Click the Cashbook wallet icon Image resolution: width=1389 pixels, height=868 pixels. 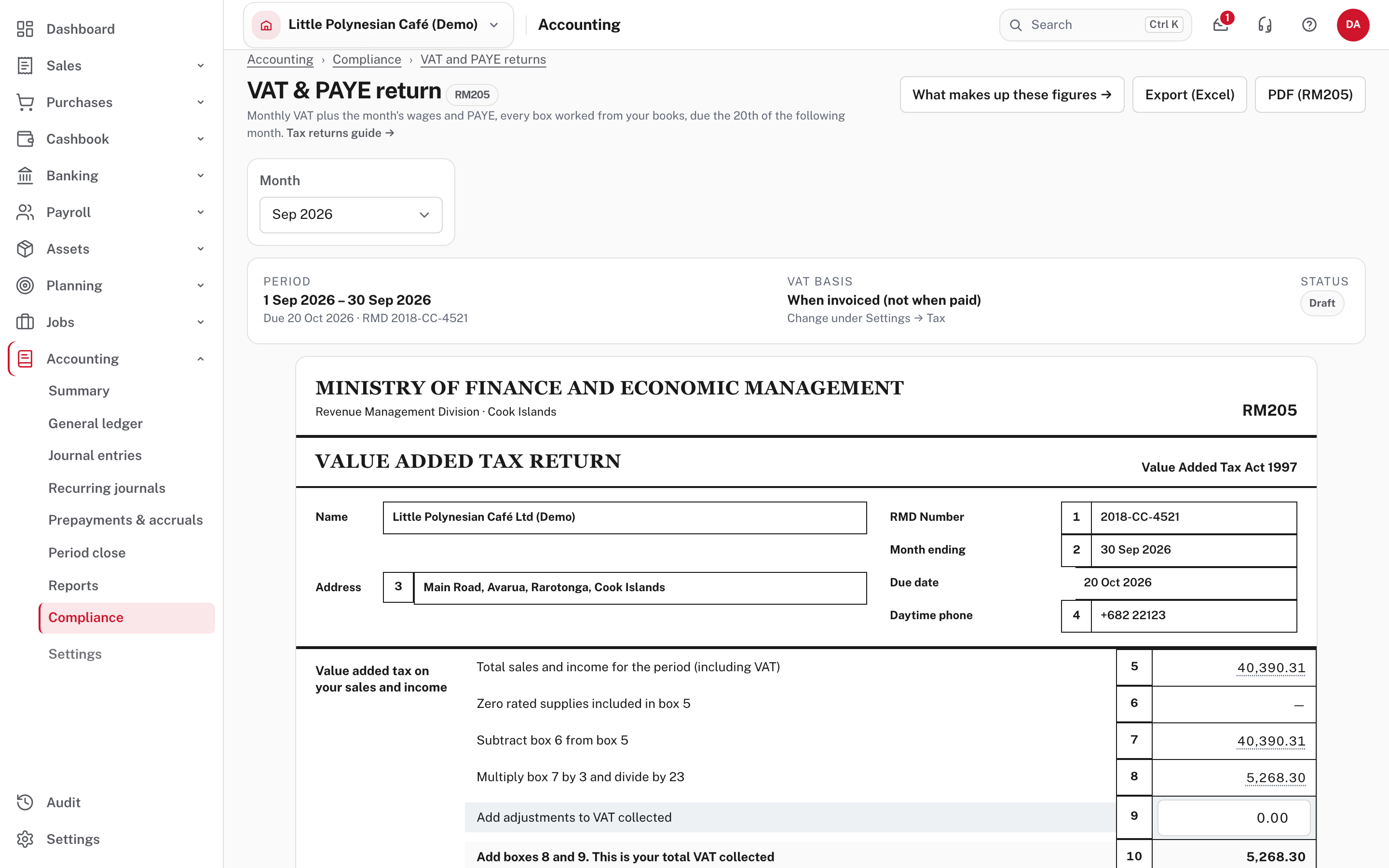(x=25, y=139)
